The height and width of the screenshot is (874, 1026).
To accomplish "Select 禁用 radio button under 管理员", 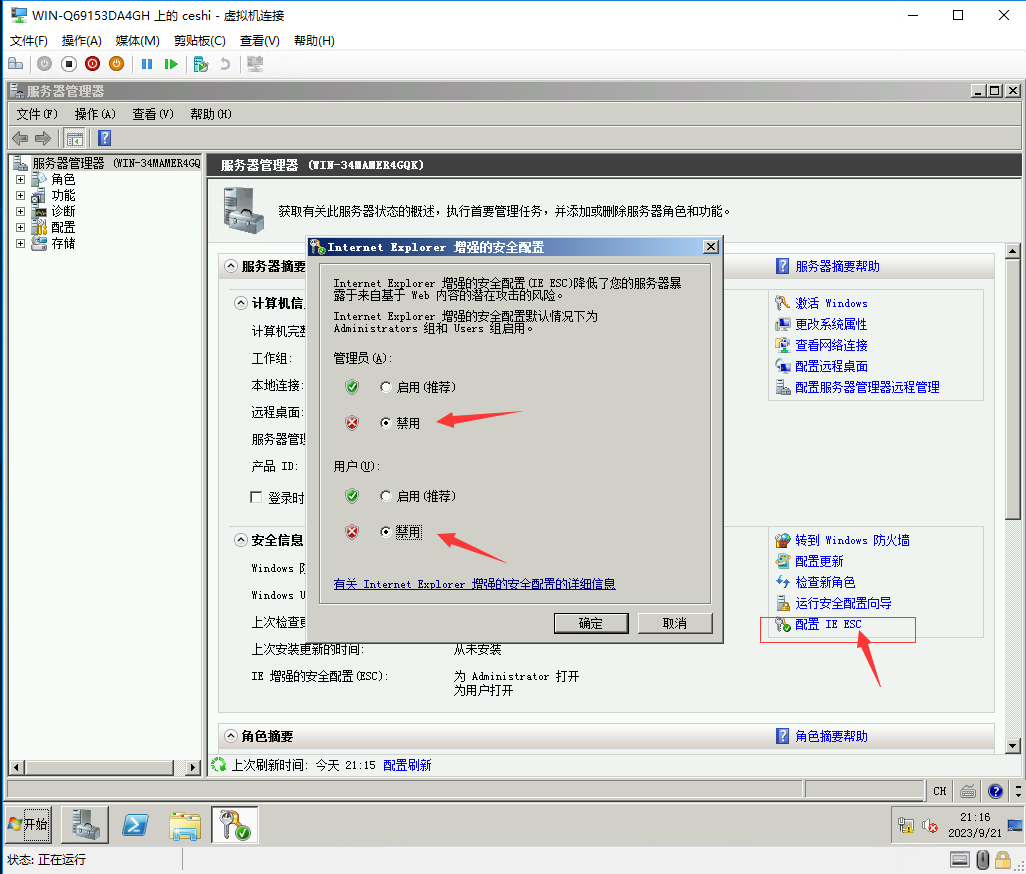I will [x=386, y=423].
